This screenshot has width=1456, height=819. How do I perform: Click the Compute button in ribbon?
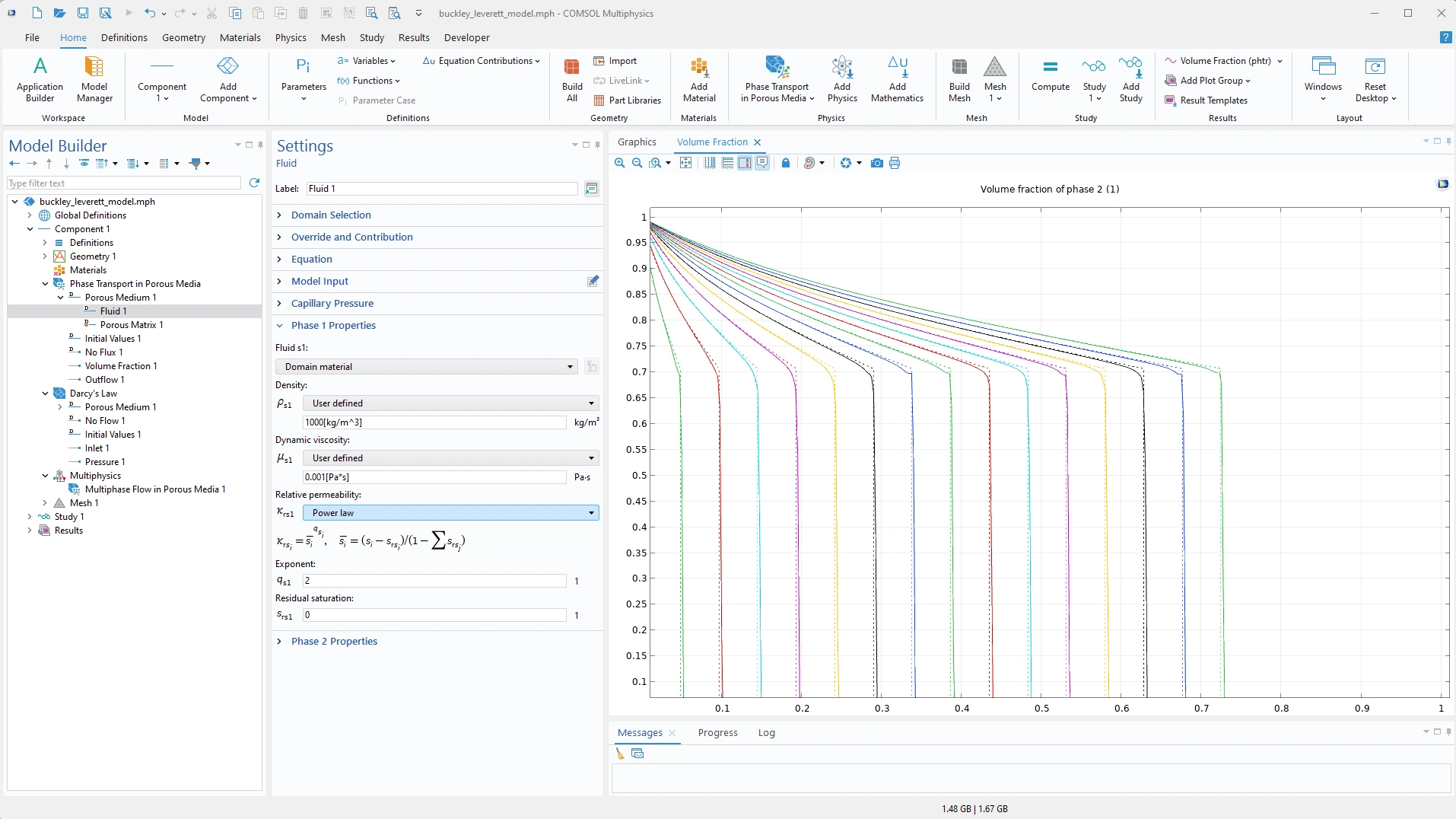pos(1050,76)
